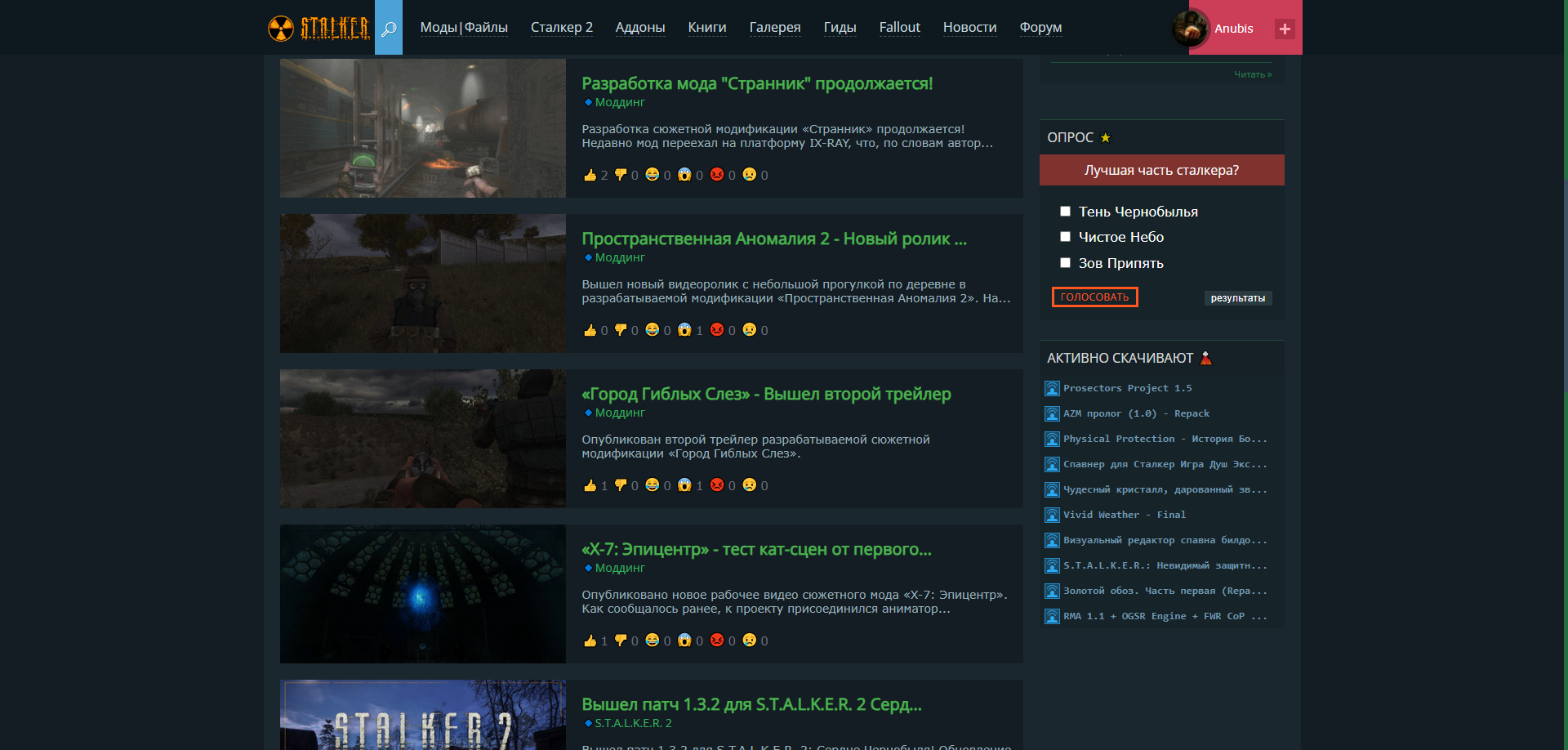The height and width of the screenshot is (750, 1568).
Task: Click the icon next to АКТИВНО СКАЧИВАЮТ
Action: [x=1206, y=358]
